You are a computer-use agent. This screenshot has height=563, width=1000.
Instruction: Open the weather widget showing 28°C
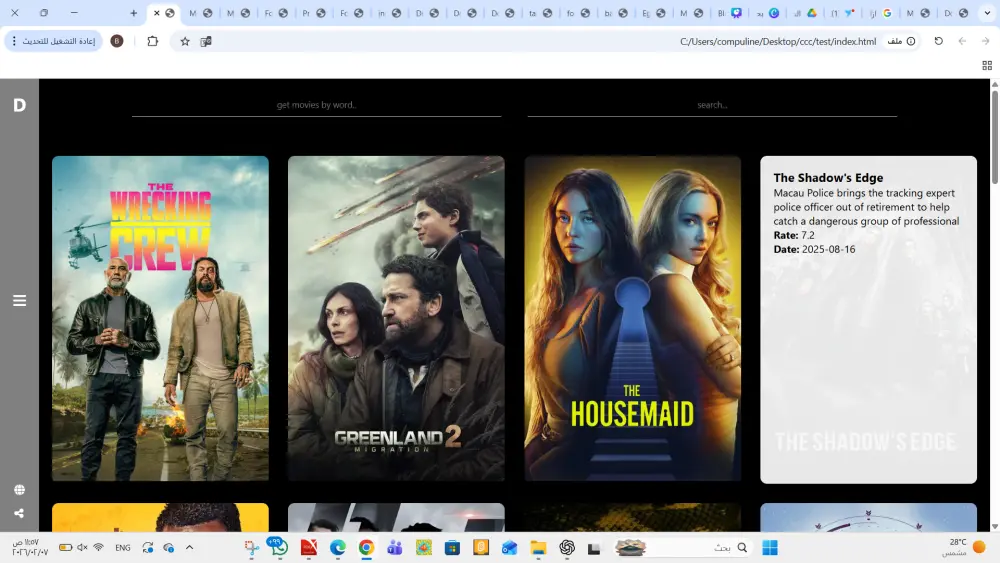pos(965,547)
